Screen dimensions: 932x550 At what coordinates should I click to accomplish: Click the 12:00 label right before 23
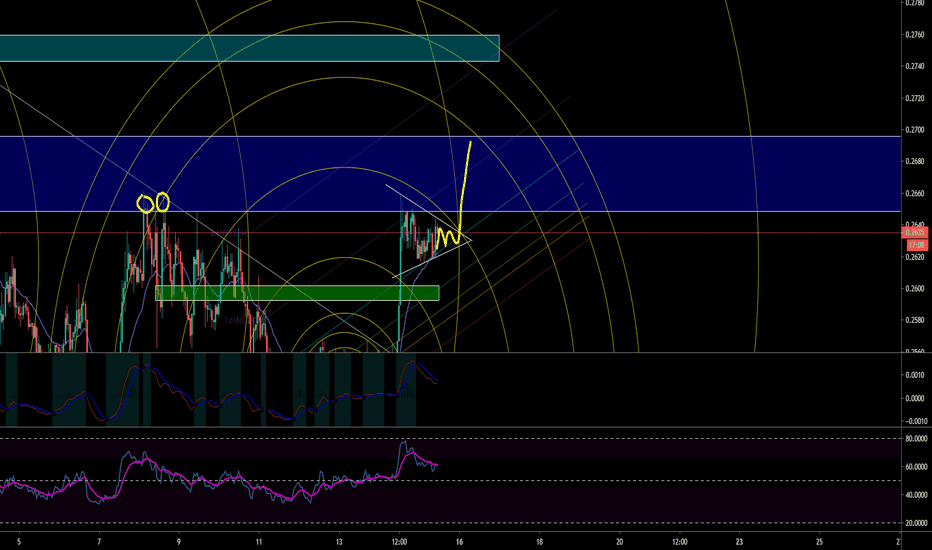[680, 542]
